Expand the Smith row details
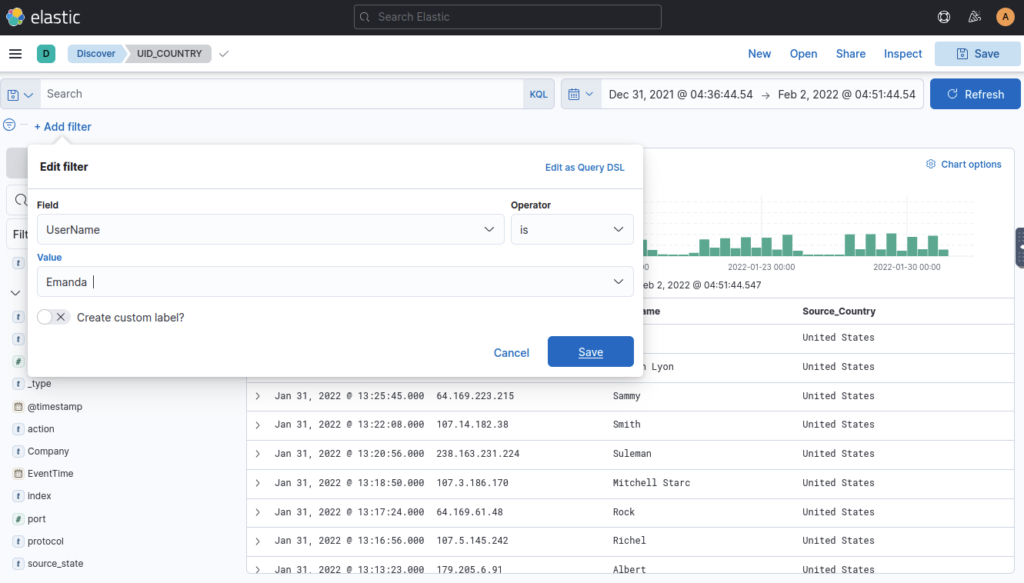This screenshot has width=1024, height=583. point(258,425)
